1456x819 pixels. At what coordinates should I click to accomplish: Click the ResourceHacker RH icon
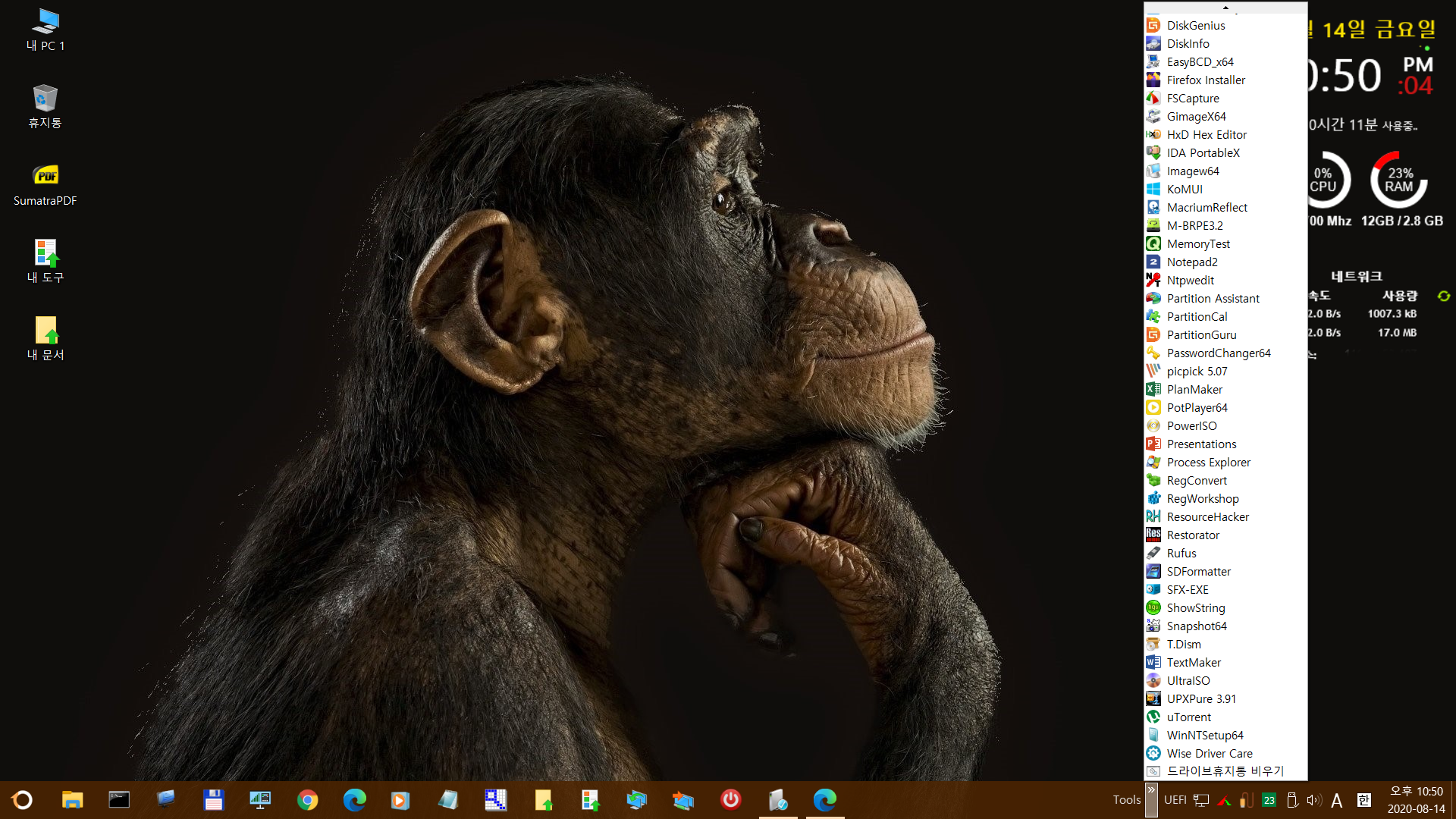click(1153, 516)
